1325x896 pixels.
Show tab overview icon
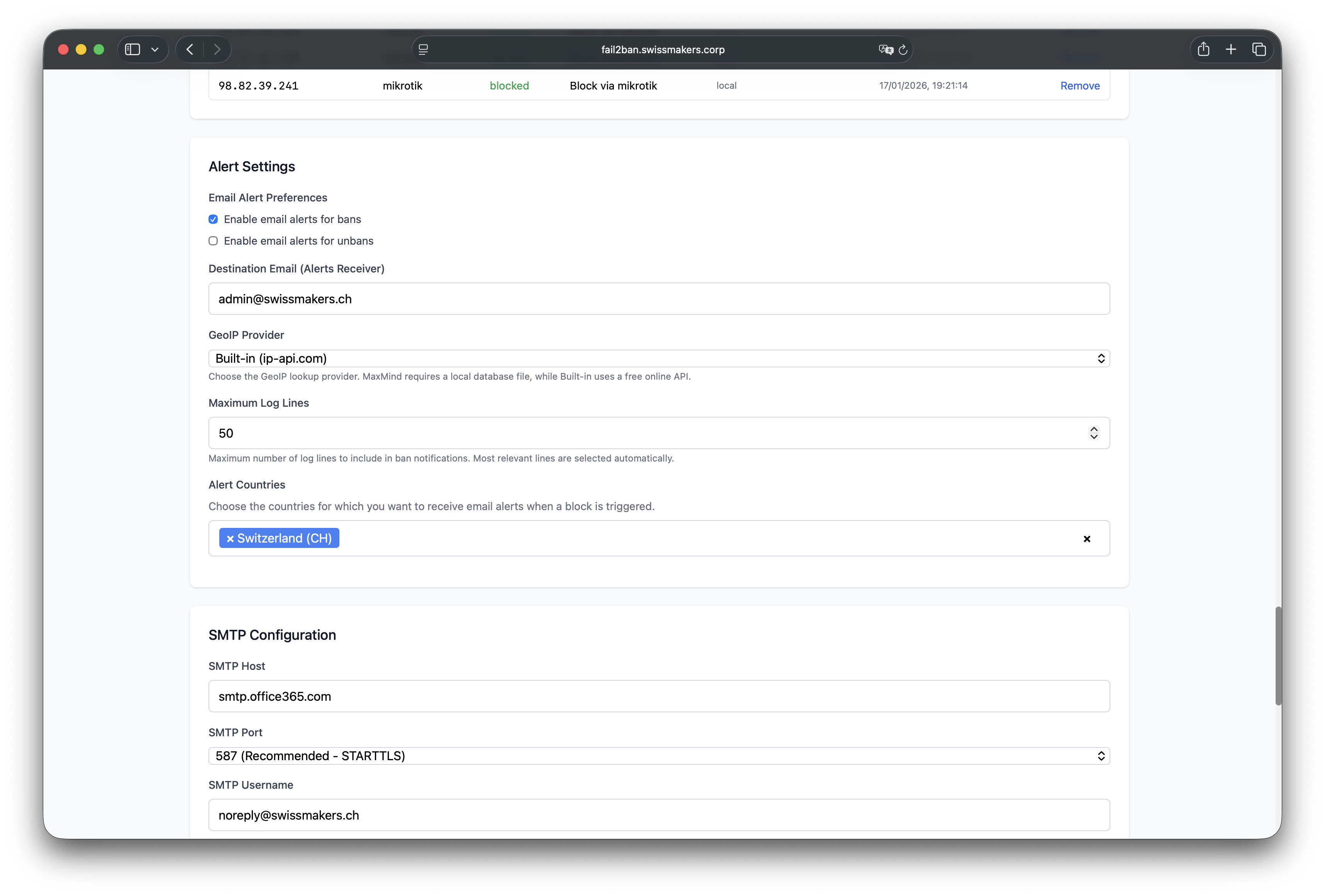click(x=1259, y=50)
